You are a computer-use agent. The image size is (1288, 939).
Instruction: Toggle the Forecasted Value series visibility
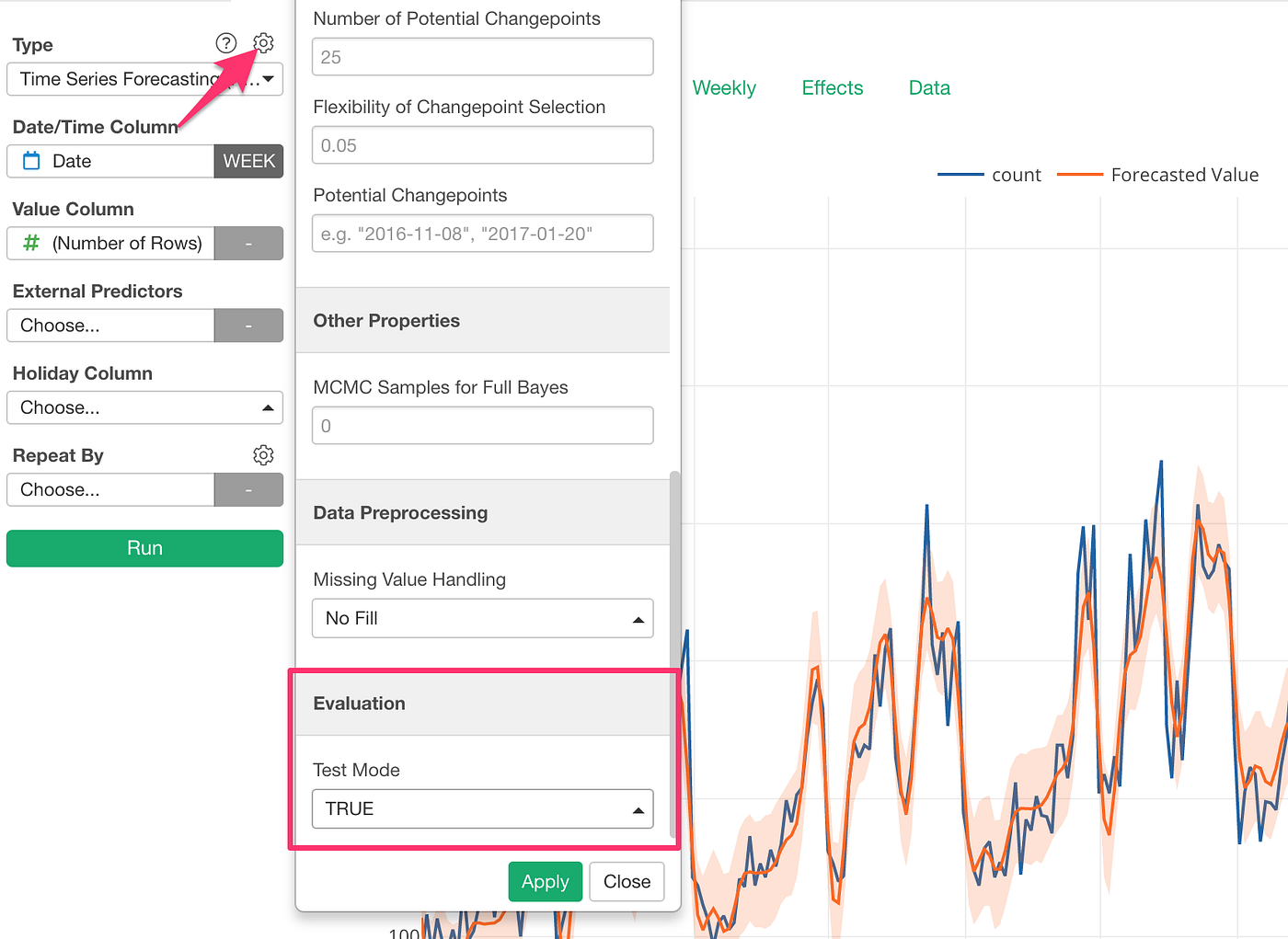(1185, 174)
